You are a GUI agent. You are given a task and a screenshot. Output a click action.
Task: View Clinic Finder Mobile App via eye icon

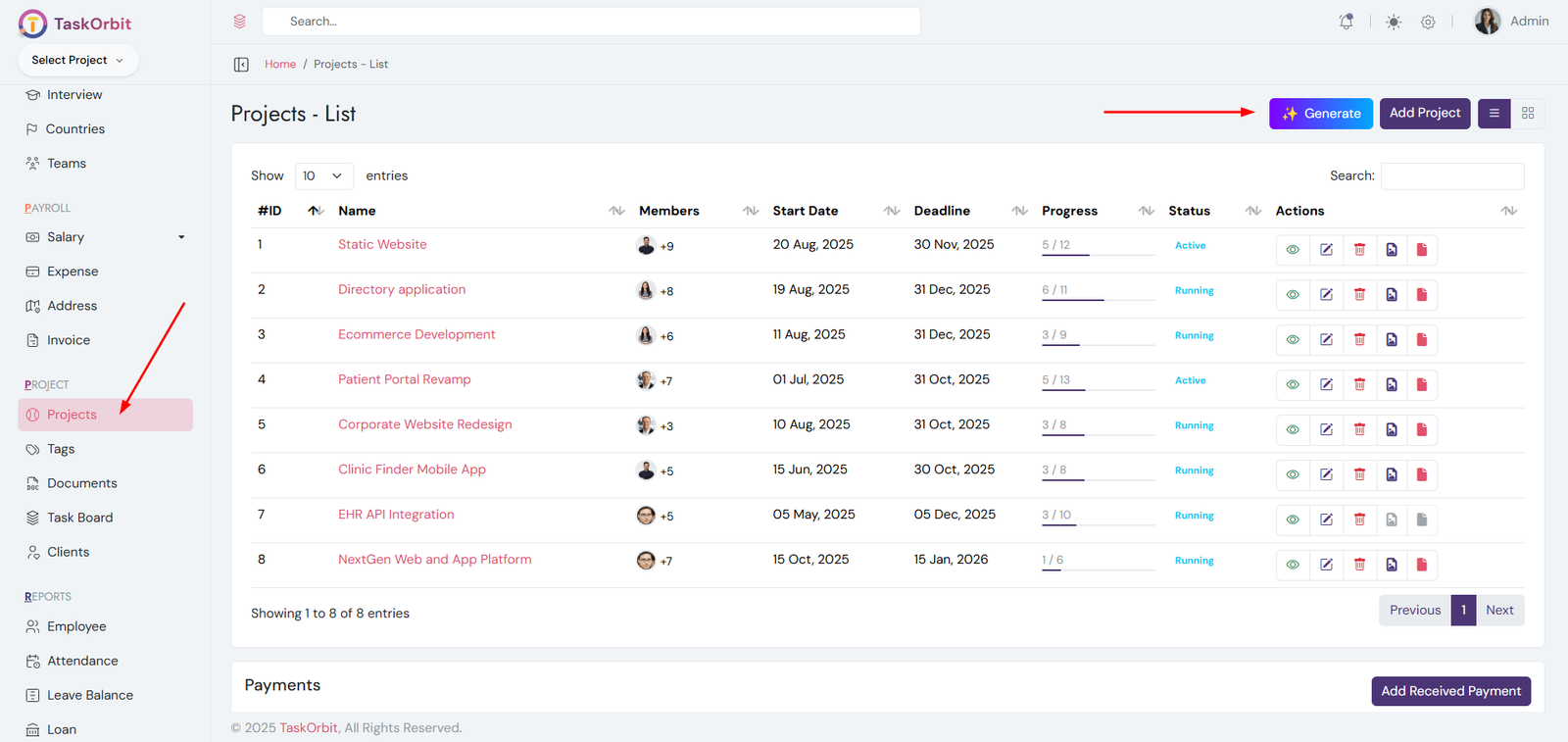pos(1293,475)
